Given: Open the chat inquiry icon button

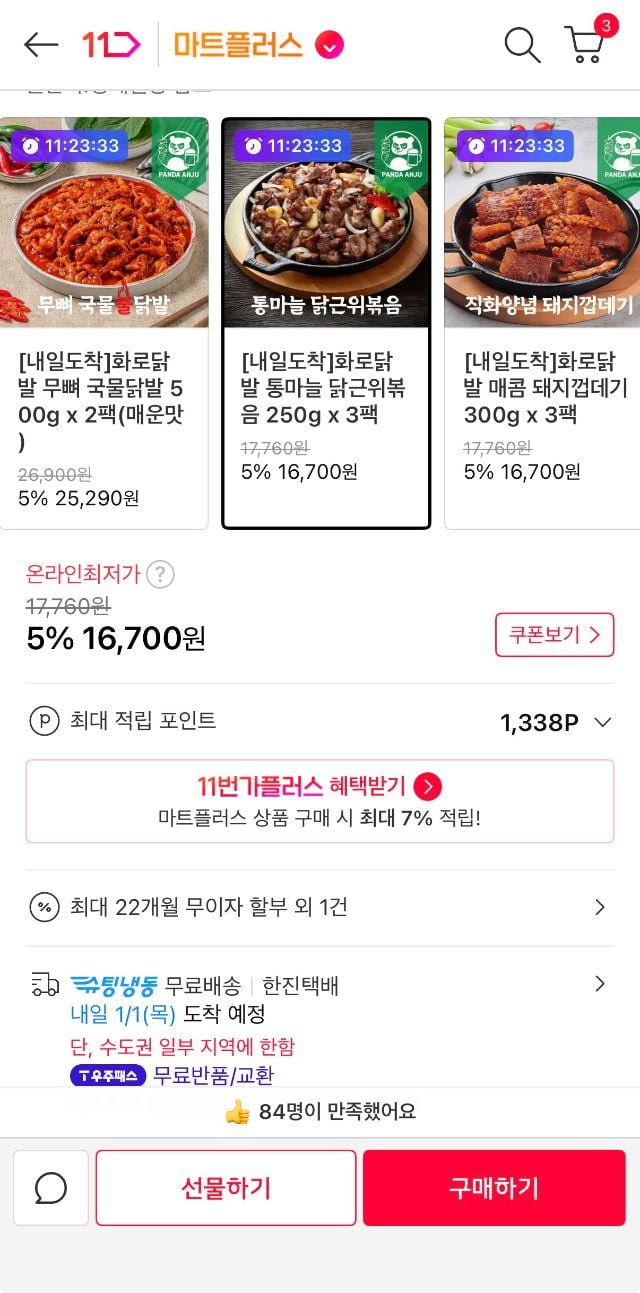Looking at the screenshot, I should click(51, 1188).
